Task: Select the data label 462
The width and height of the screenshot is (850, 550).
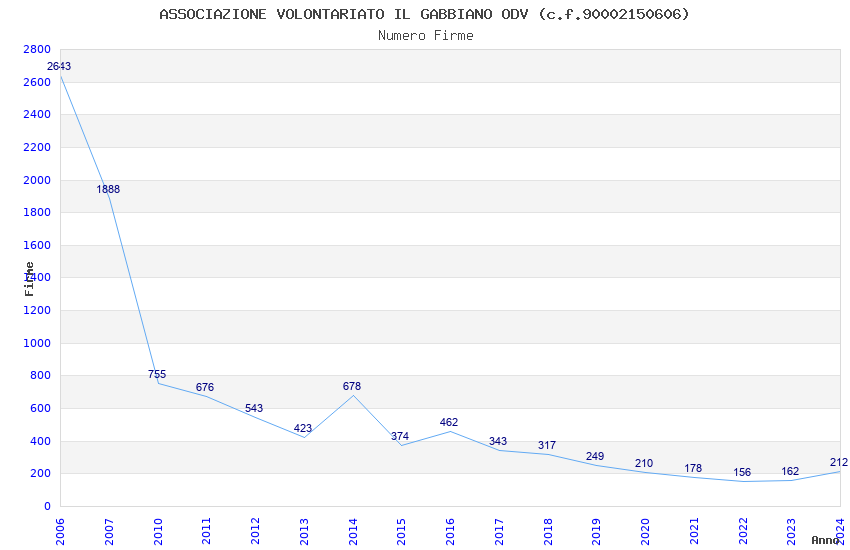Action: click(449, 422)
